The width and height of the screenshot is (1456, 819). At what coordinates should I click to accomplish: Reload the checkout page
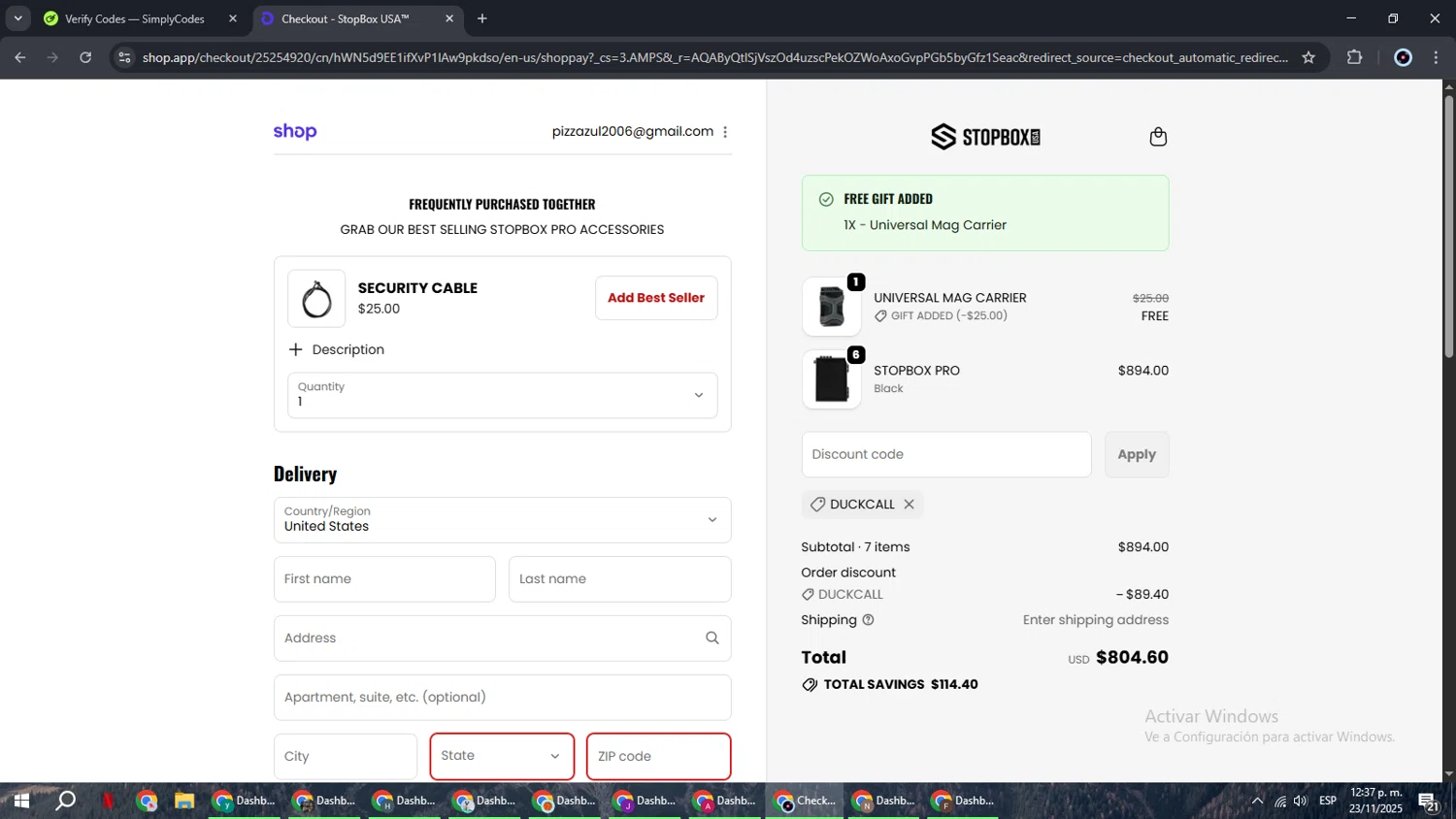[85, 57]
